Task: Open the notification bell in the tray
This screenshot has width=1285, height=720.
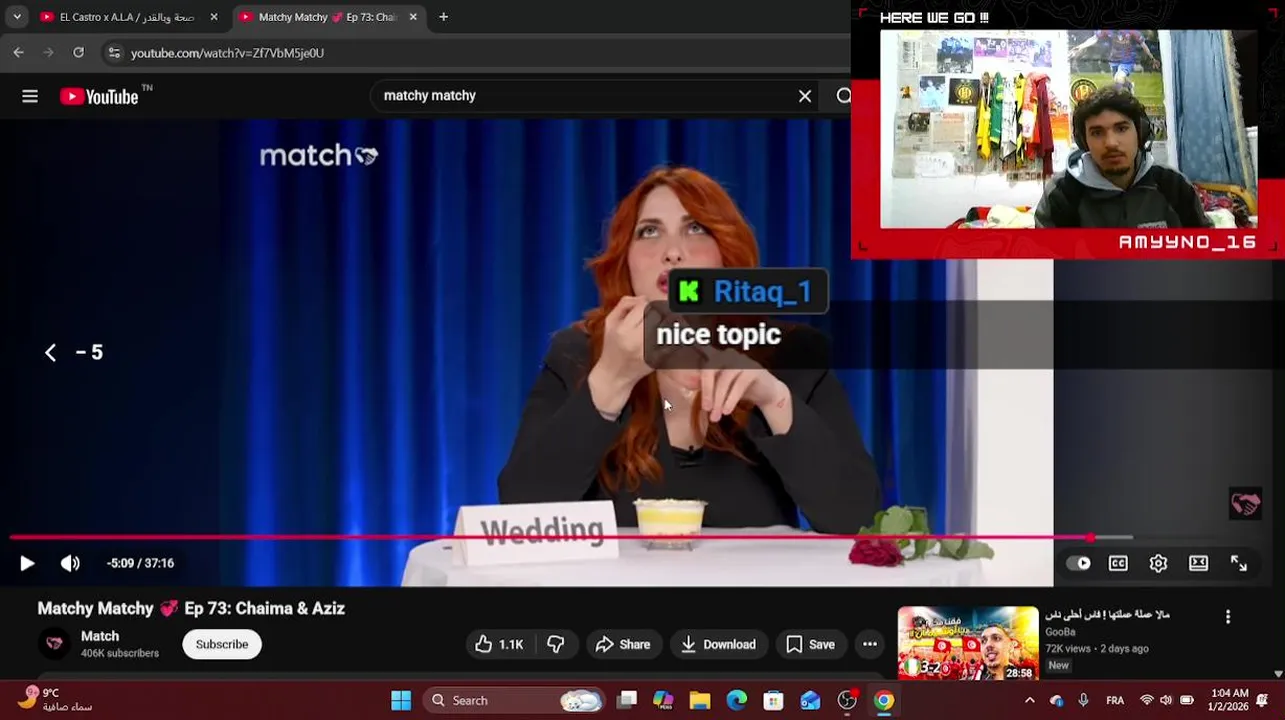Action: (x=1263, y=701)
